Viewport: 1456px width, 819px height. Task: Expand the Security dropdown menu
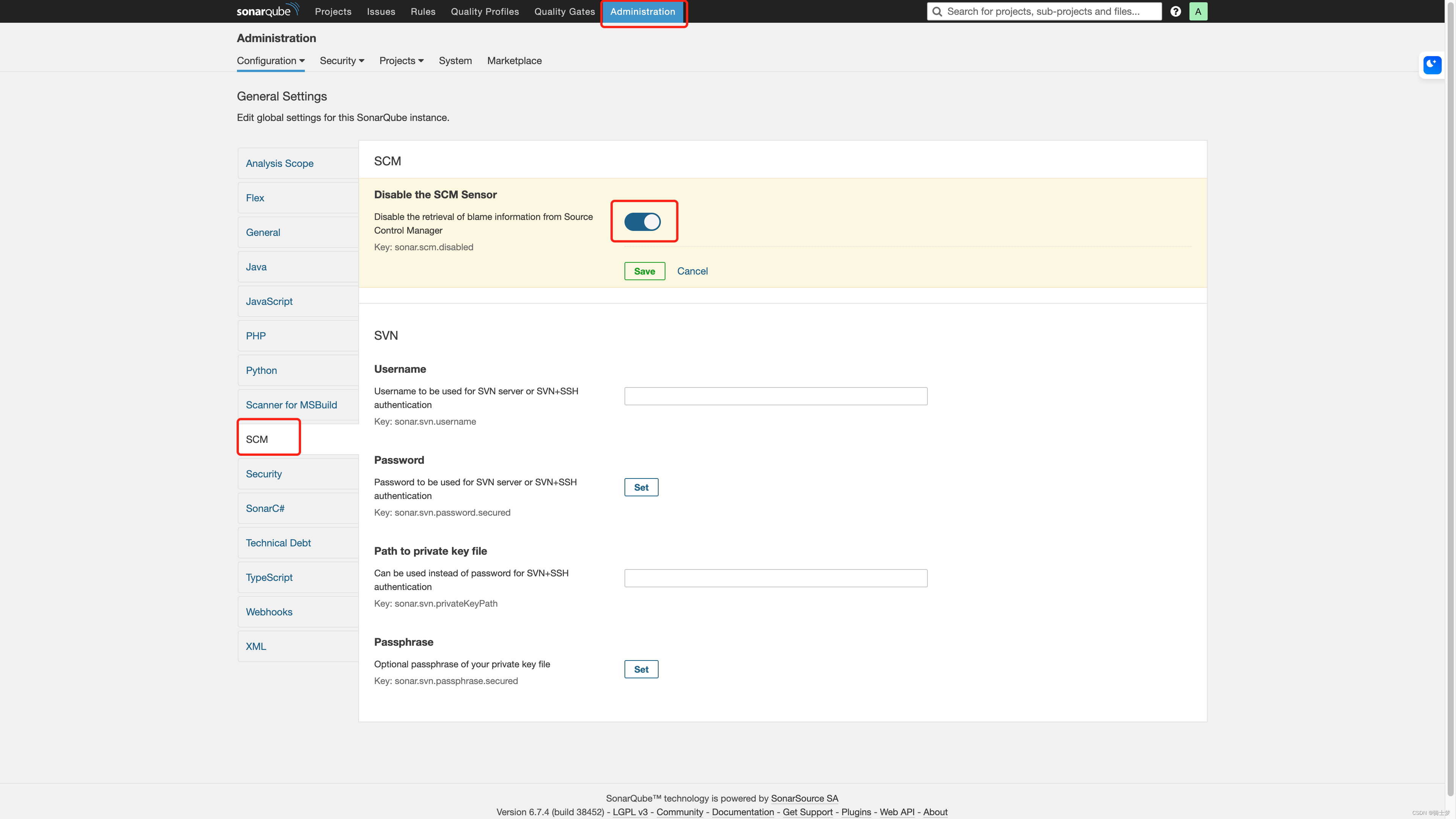pyautogui.click(x=341, y=61)
